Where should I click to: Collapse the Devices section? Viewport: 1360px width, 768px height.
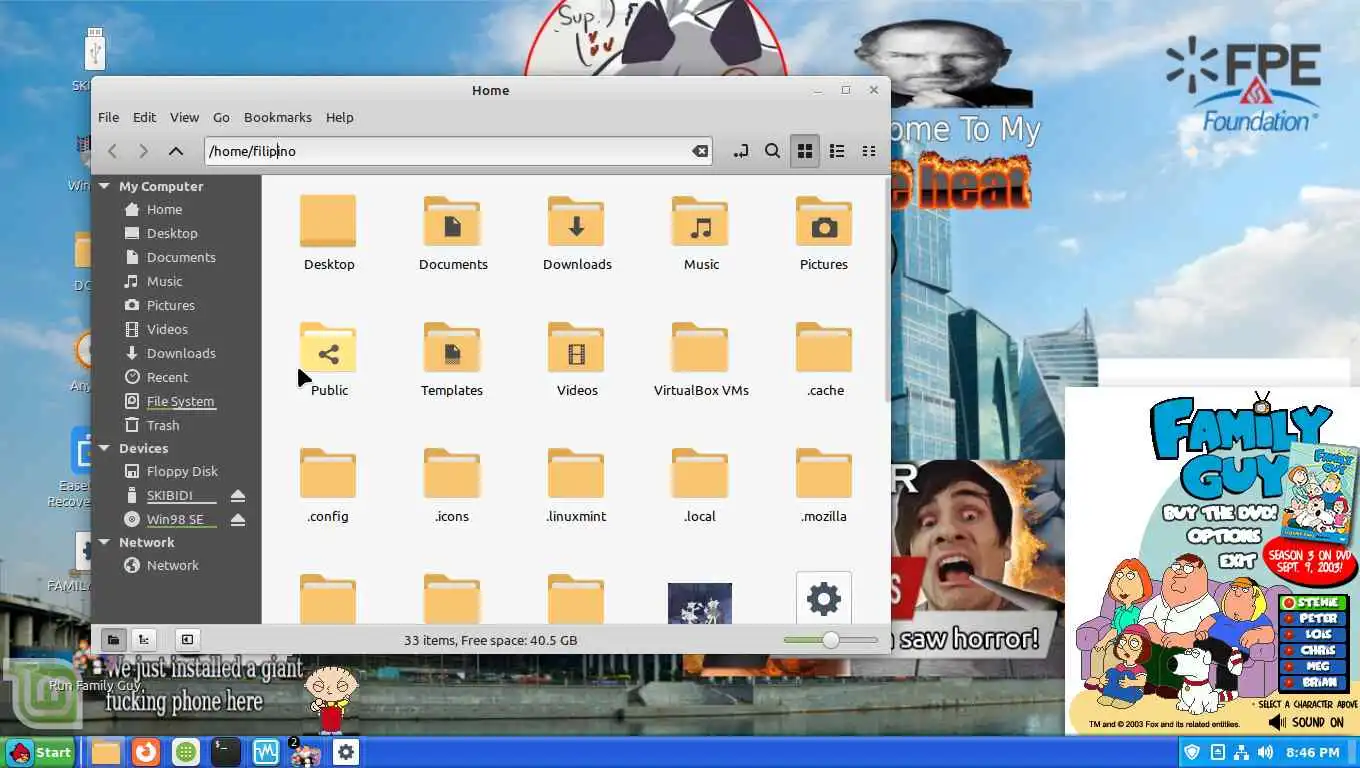pyautogui.click(x=105, y=448)
